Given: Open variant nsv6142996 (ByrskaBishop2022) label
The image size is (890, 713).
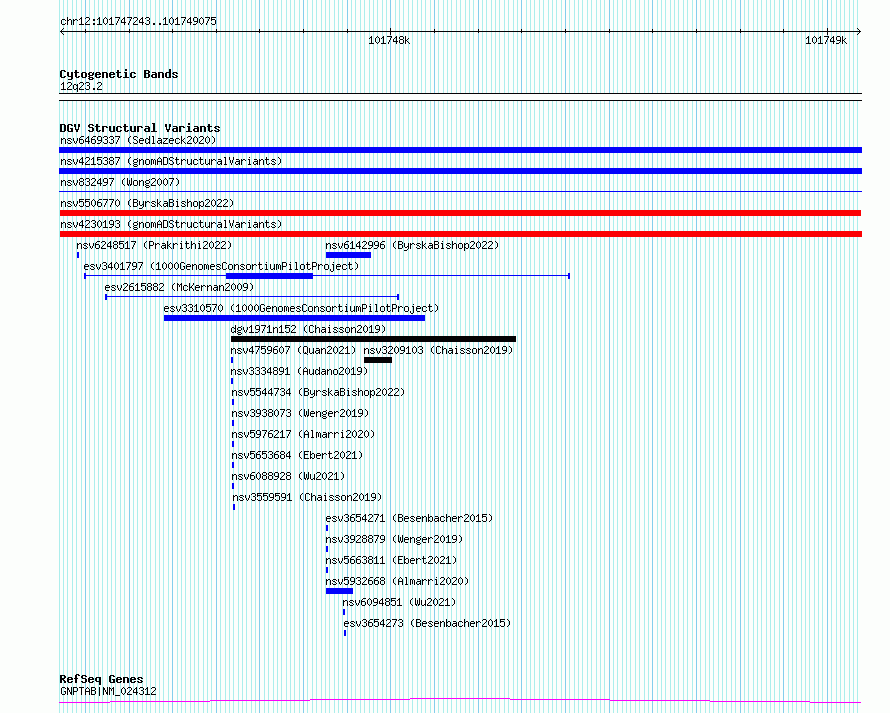Looking at the screenshot, I should (x=412, y=245).
